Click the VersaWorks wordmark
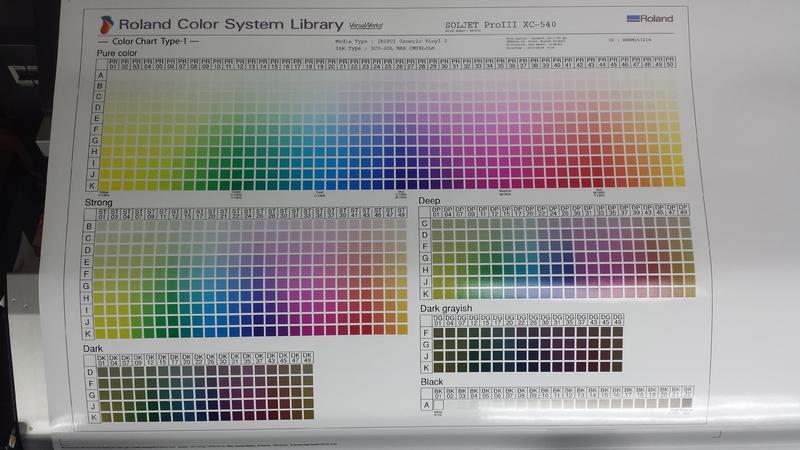800x450 pixels. click(x=366, y=25)
